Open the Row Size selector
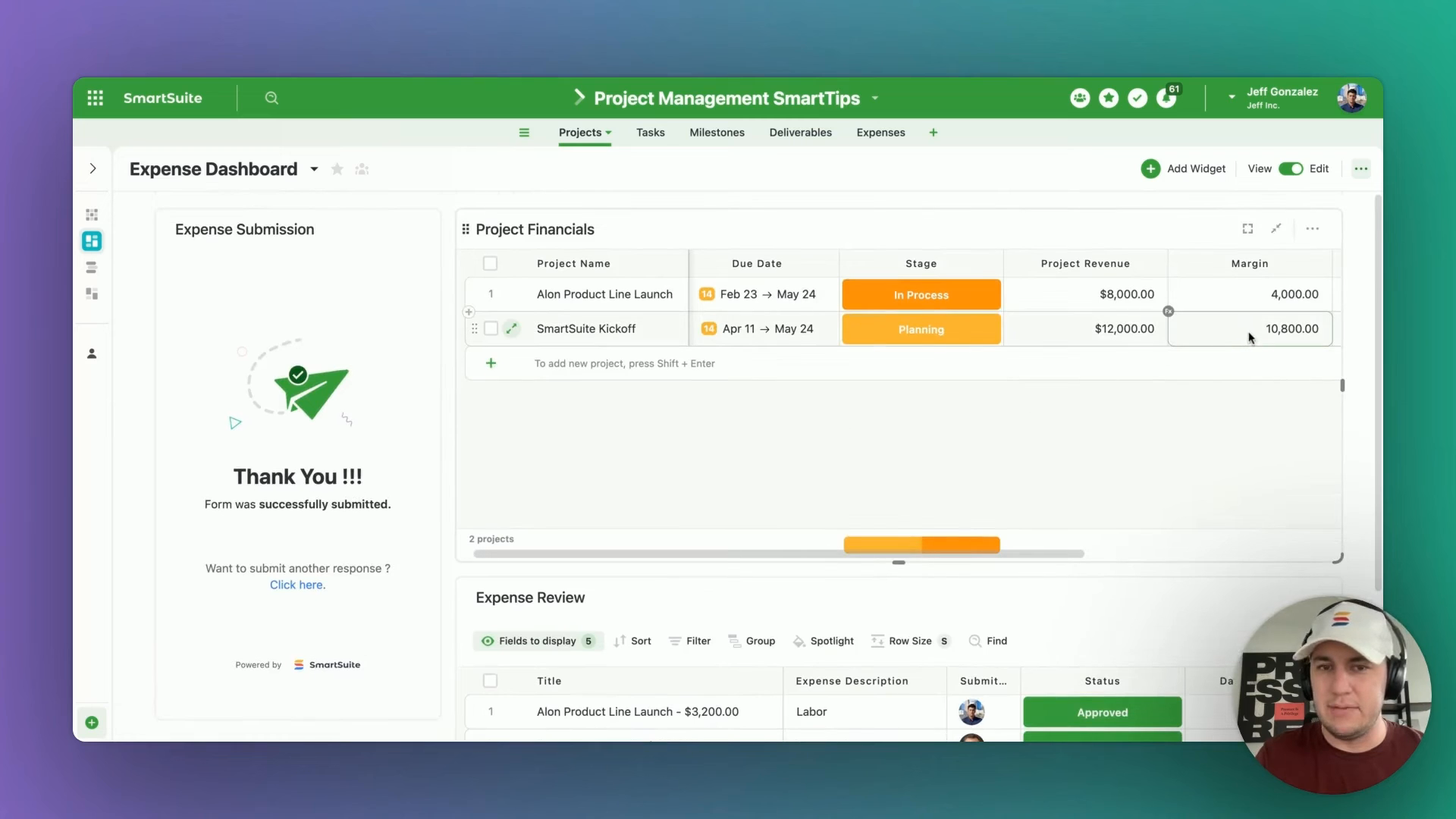Image resolution: width=1456 pixels, height=819 pixels. (910, 641)
